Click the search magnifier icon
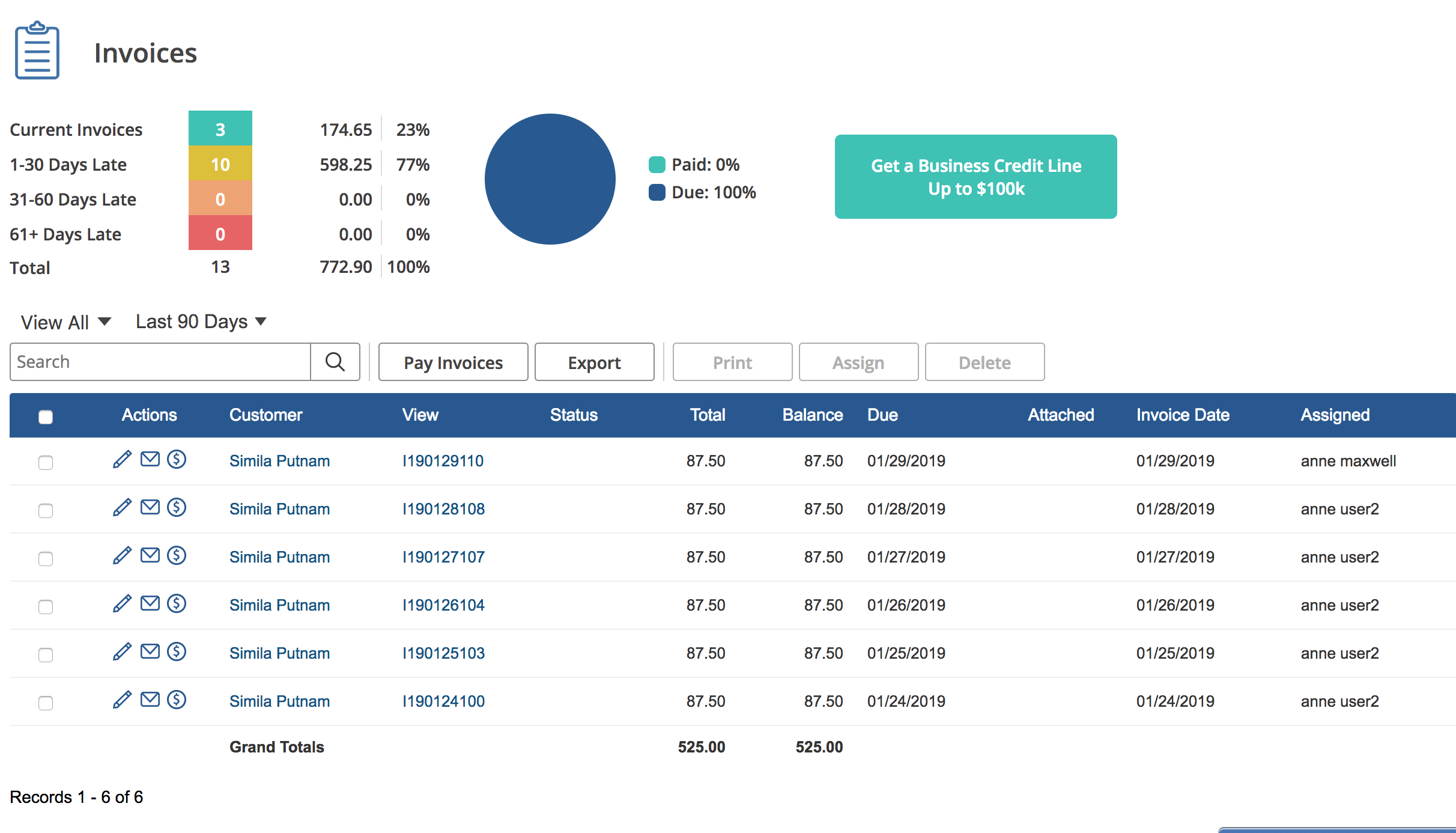Screen dimensions: 1456x833 (335, 361)
